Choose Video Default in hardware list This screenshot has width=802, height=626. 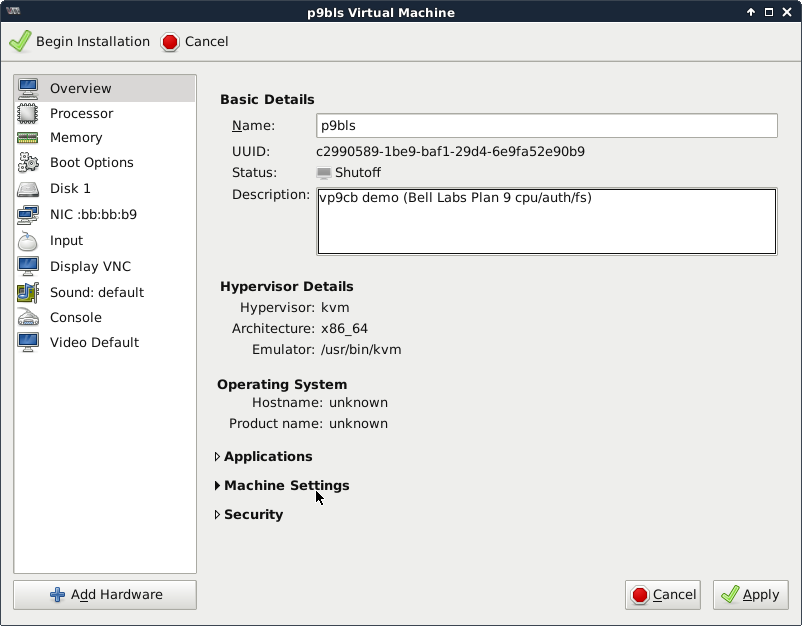(x=94, y=343)
